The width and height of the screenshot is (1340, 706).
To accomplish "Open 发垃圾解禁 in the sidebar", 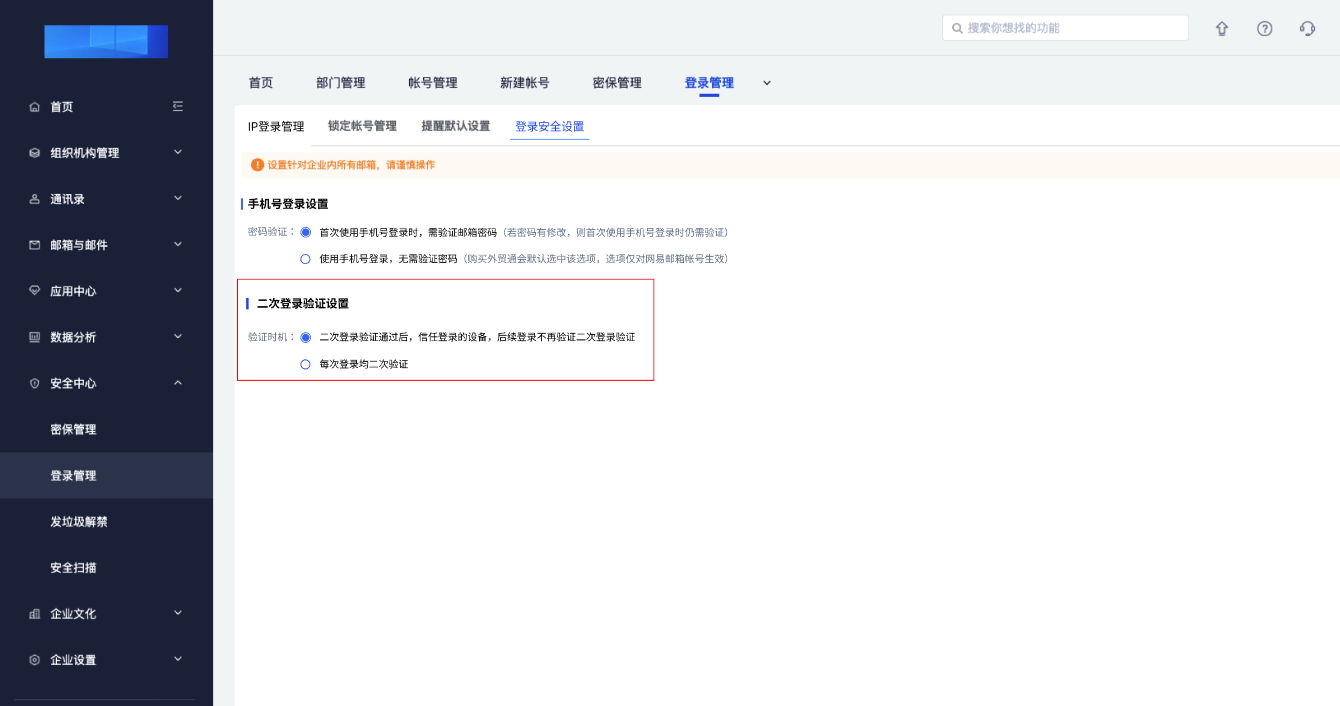I will [78, 522].
